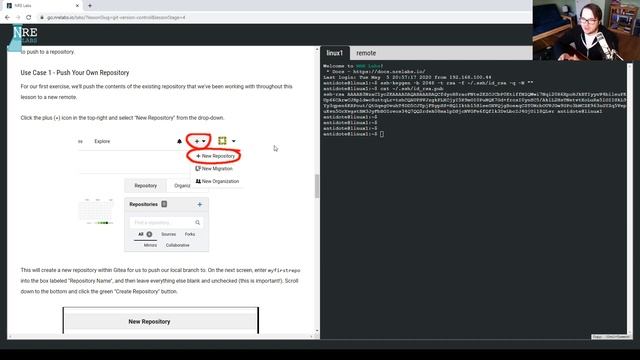640x360 pixels.
Task: Click New Migration in the pictured dropdown
Action: coord(214,169)
